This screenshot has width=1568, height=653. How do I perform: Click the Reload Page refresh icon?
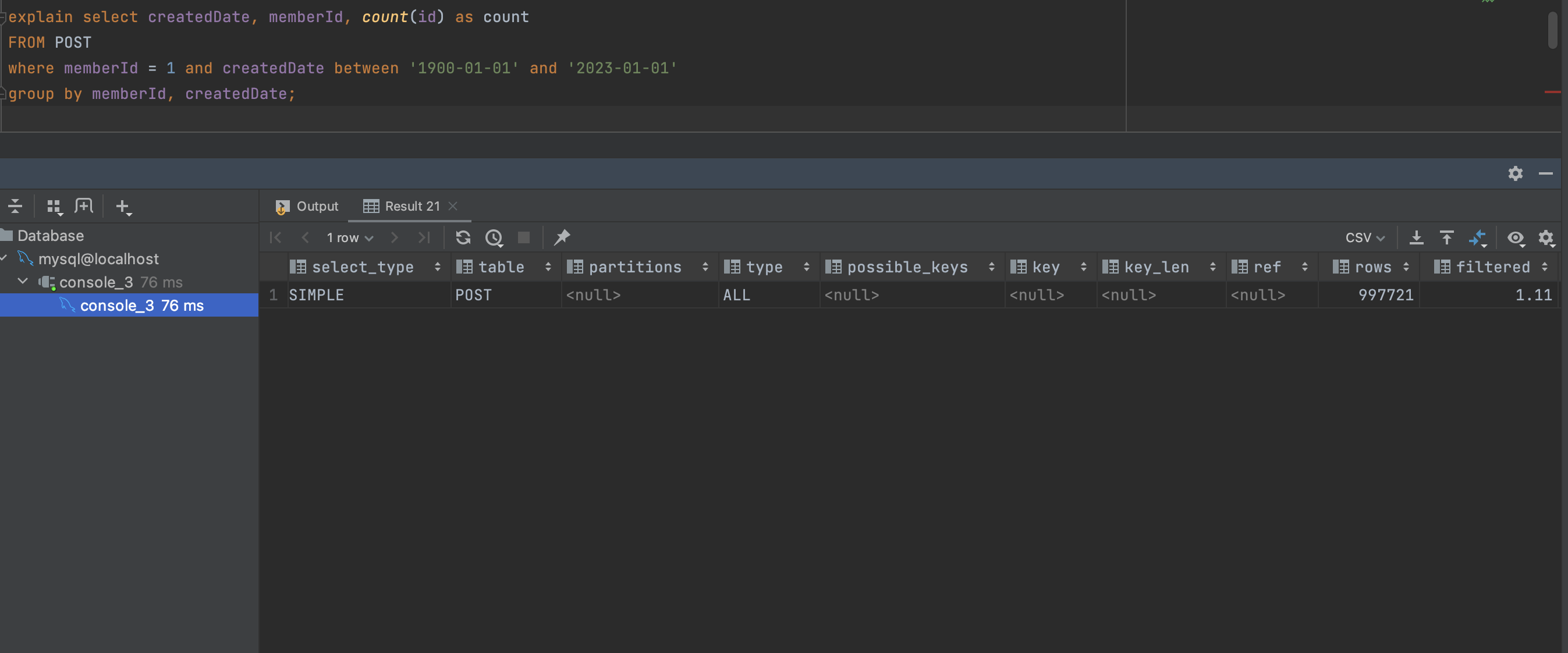(x=463, y=237)
